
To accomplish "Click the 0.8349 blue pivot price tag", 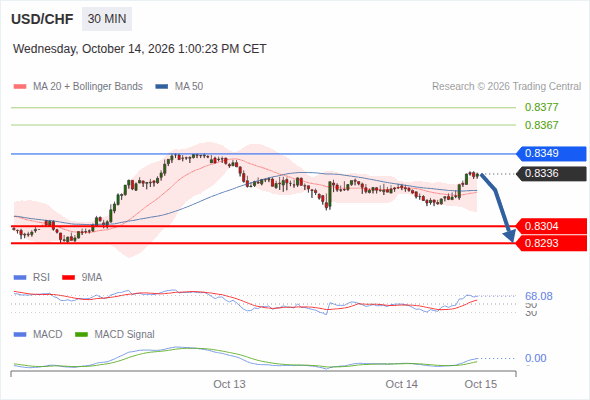I will point(551,154).
